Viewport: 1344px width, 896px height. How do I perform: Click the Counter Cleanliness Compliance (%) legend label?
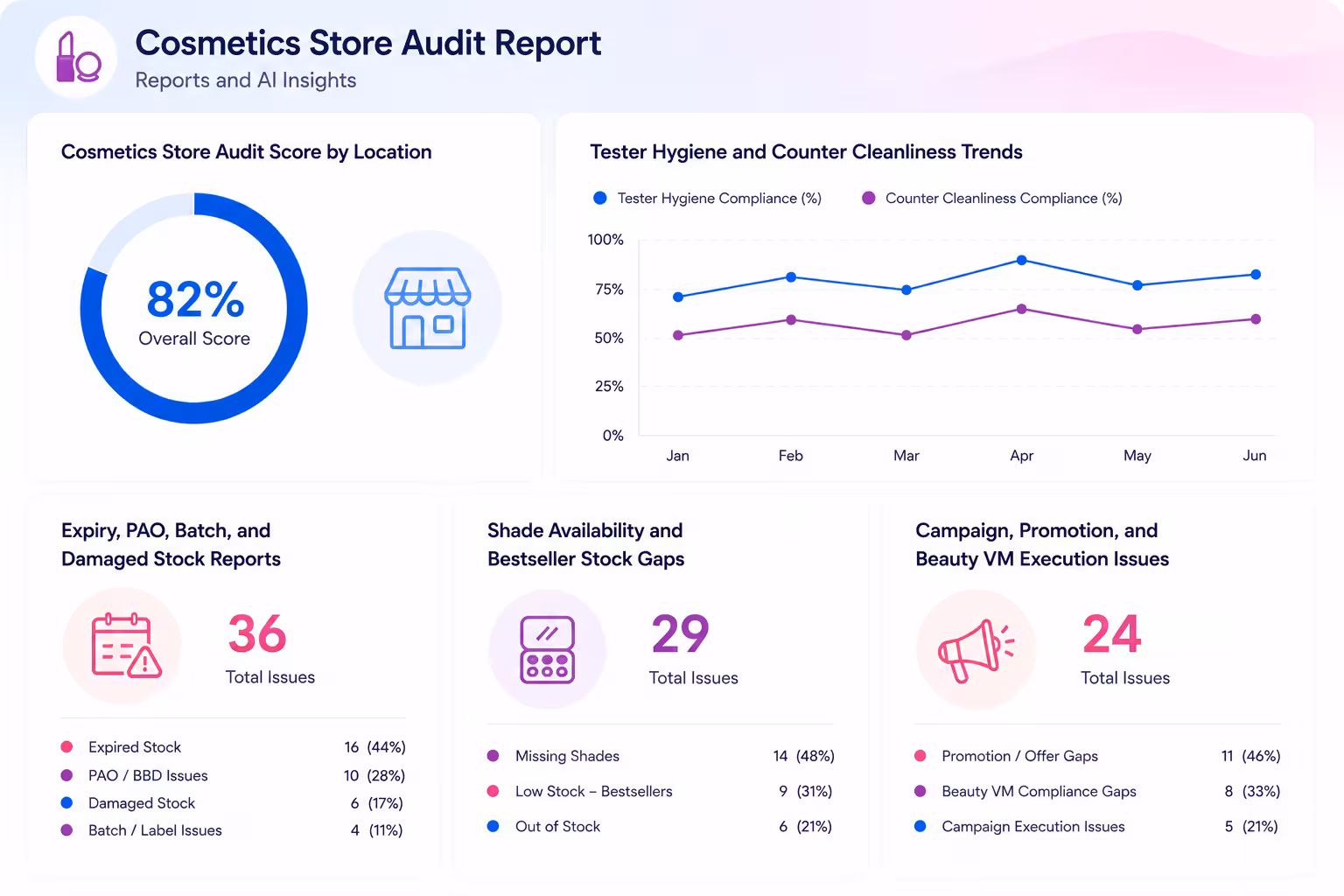(1004, 199)
